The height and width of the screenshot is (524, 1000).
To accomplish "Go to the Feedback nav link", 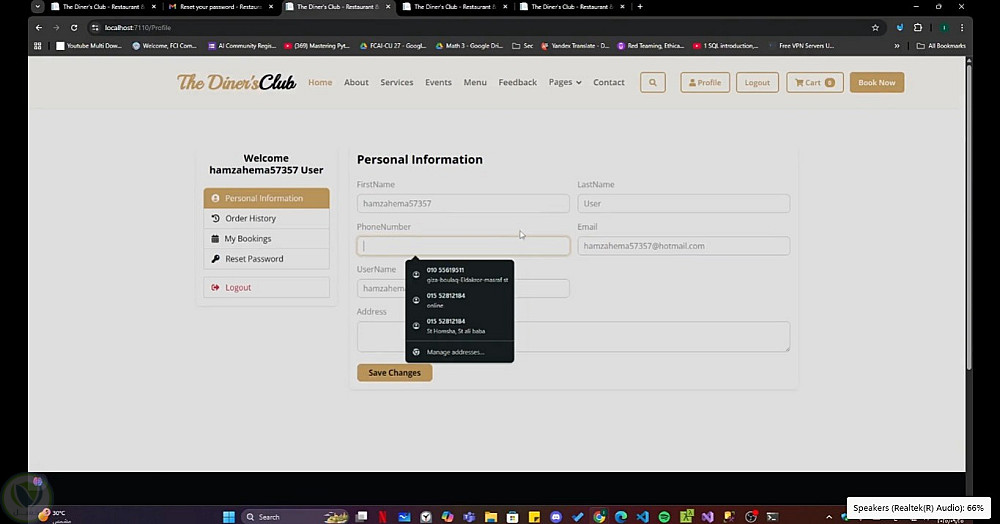I will (x=517, y=82).
